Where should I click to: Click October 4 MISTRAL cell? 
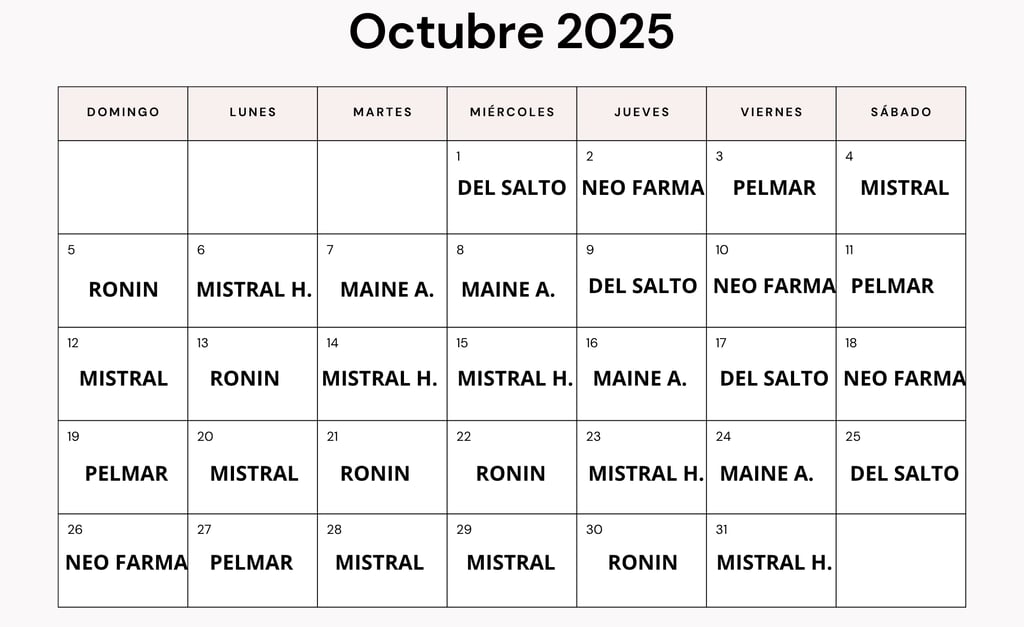point(902,187)
